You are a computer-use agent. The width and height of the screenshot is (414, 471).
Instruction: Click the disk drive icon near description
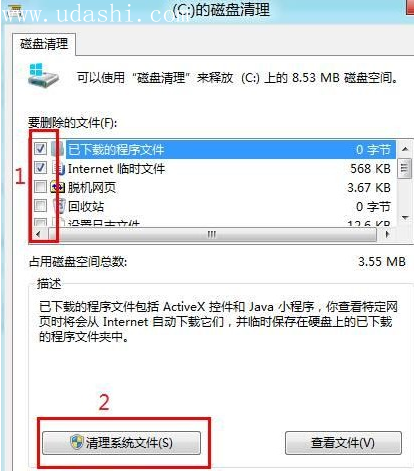43,75
